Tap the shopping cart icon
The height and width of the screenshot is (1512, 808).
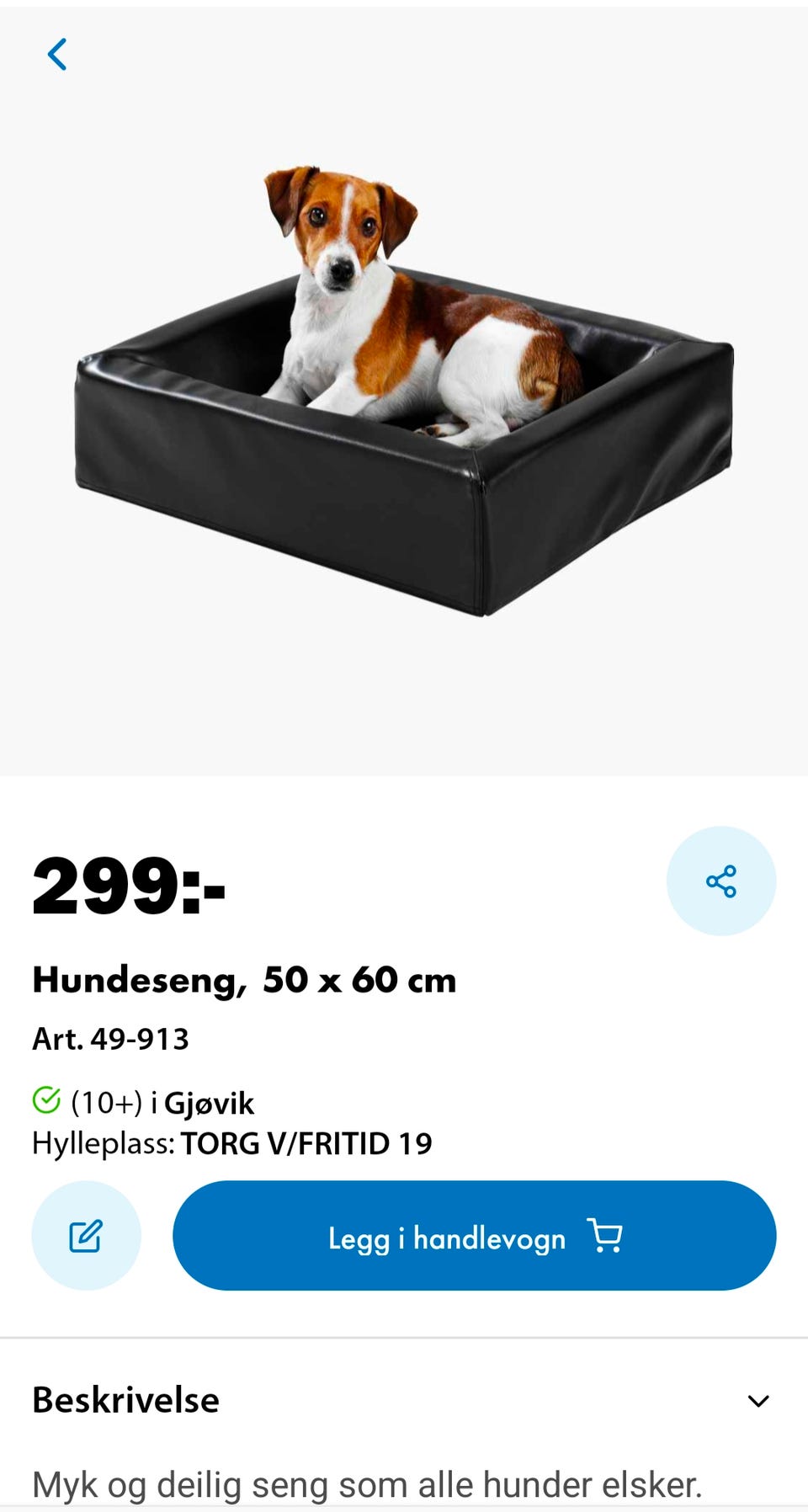coord(604,1235)
